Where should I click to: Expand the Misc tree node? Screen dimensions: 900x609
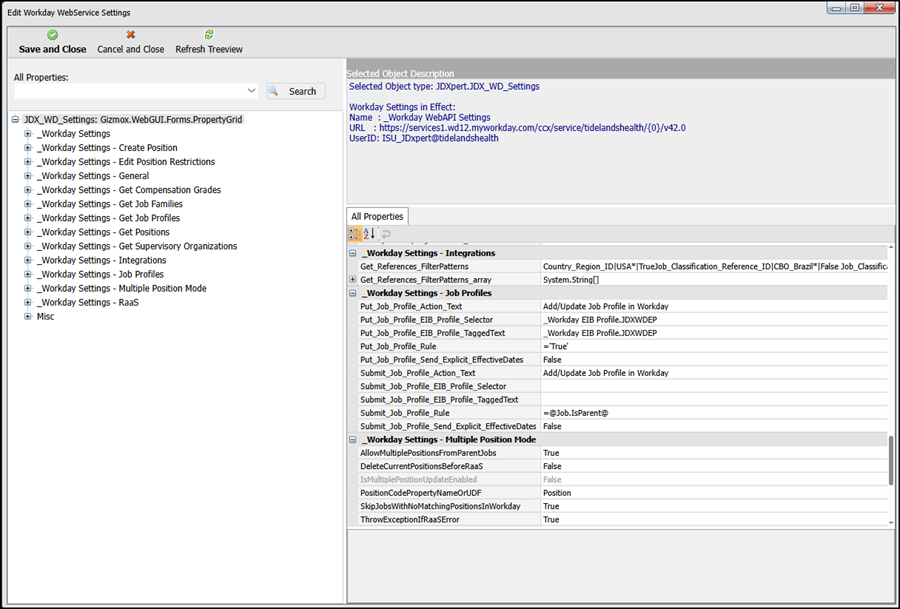pyautogui.click(x=28, y=316)
